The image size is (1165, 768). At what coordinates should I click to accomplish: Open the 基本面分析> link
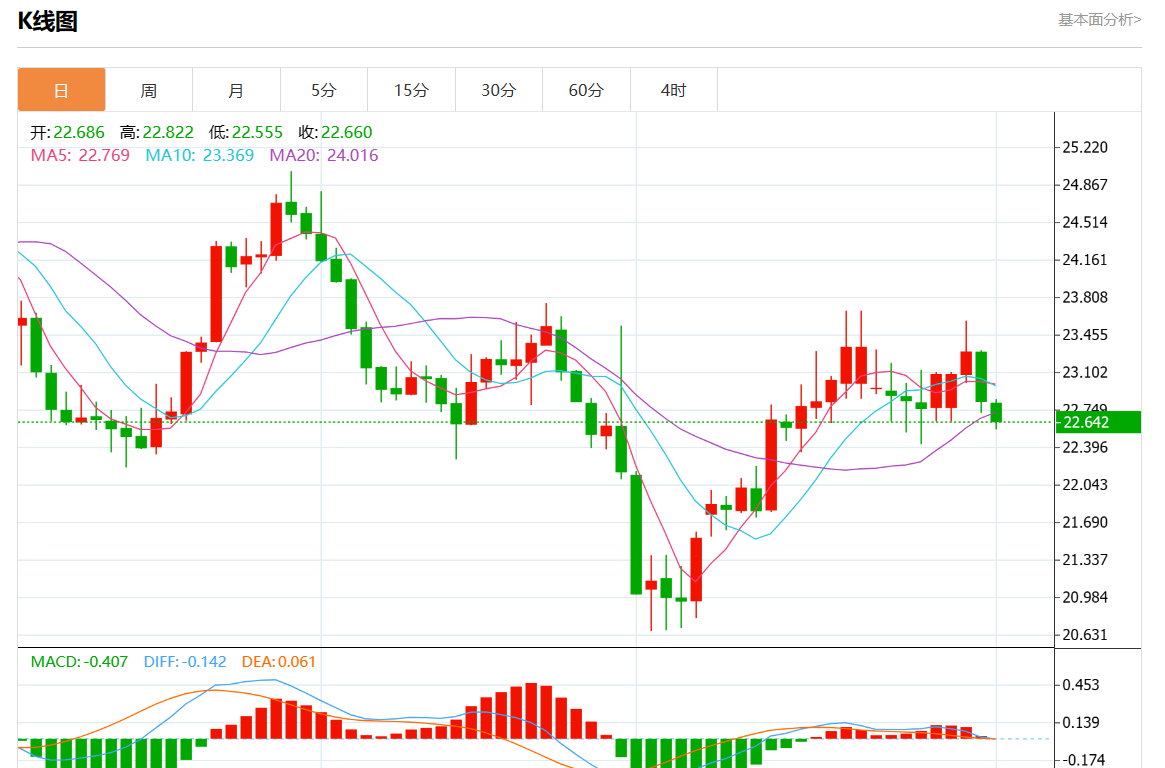(x=1100, y=20)
